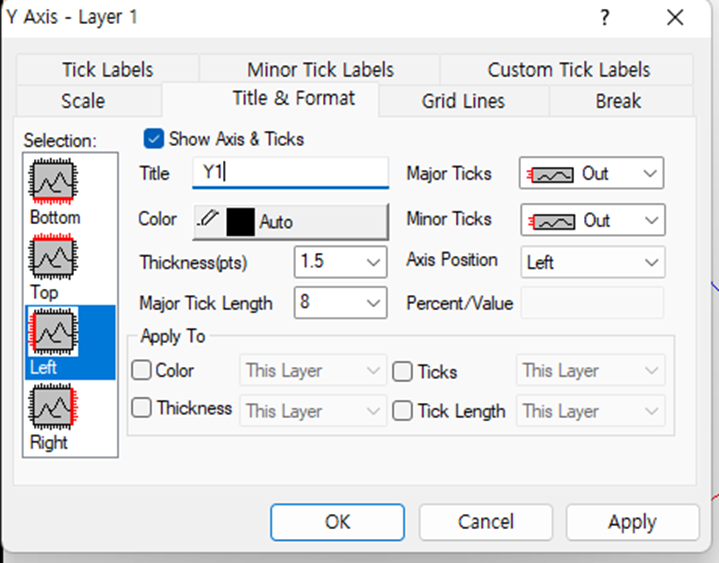The width and height of the screenshot is (719, 563).
Task: Click the help question mark icon
Action: click(605, 18)
